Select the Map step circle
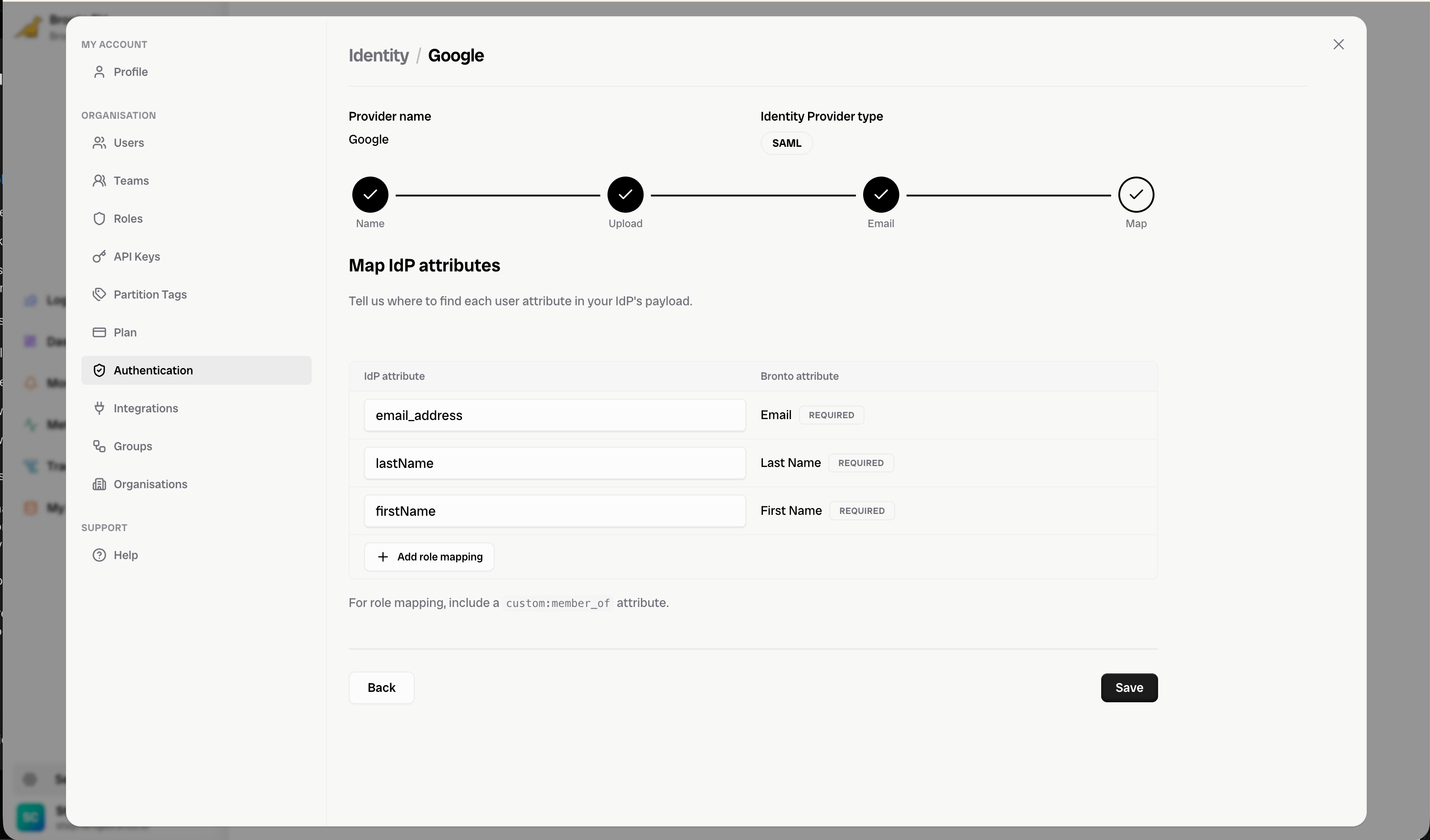Image resolution: width=1430 pixels, height=840 pixels. (1136, 195)
